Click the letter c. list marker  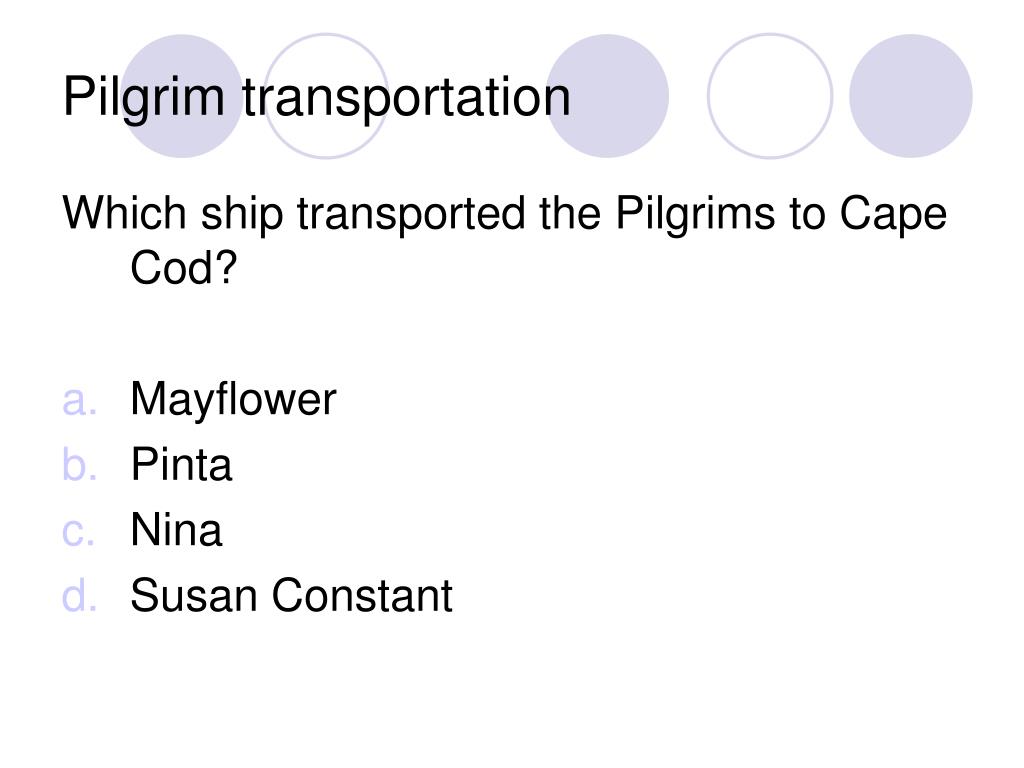[78, 532]
